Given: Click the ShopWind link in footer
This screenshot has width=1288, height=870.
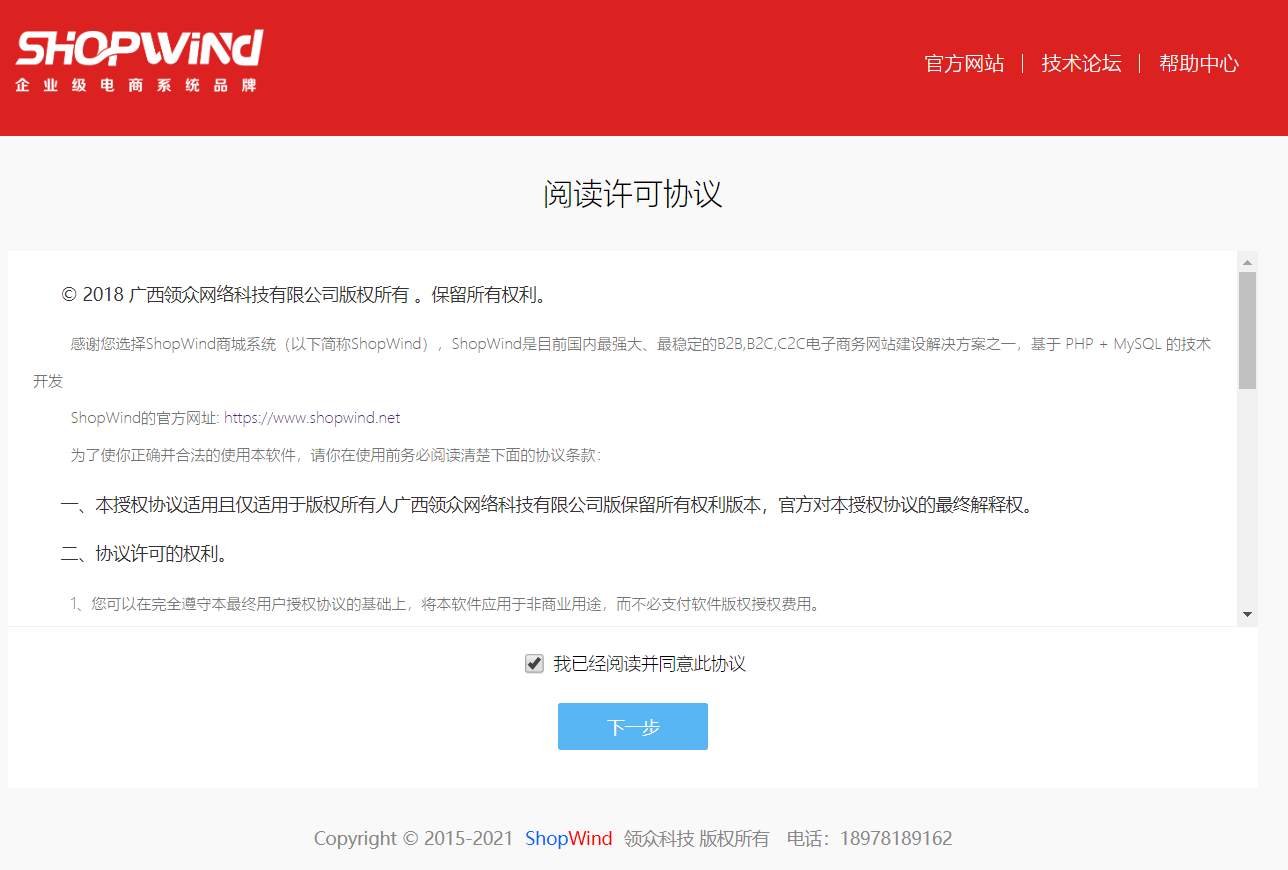Looking at the screenshot, I should [569, 839].
